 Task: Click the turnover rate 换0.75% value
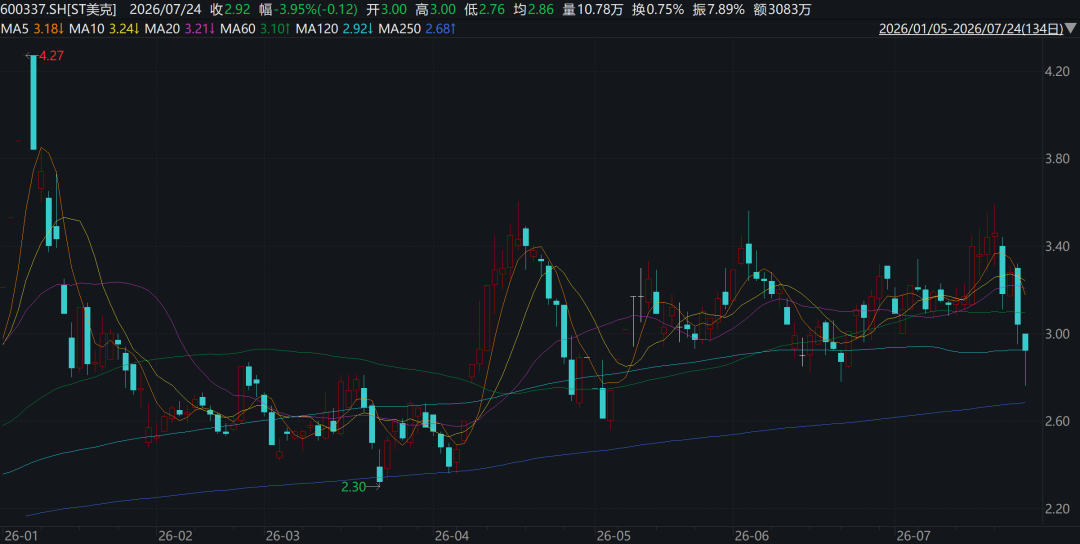click(x=658, y=10)
